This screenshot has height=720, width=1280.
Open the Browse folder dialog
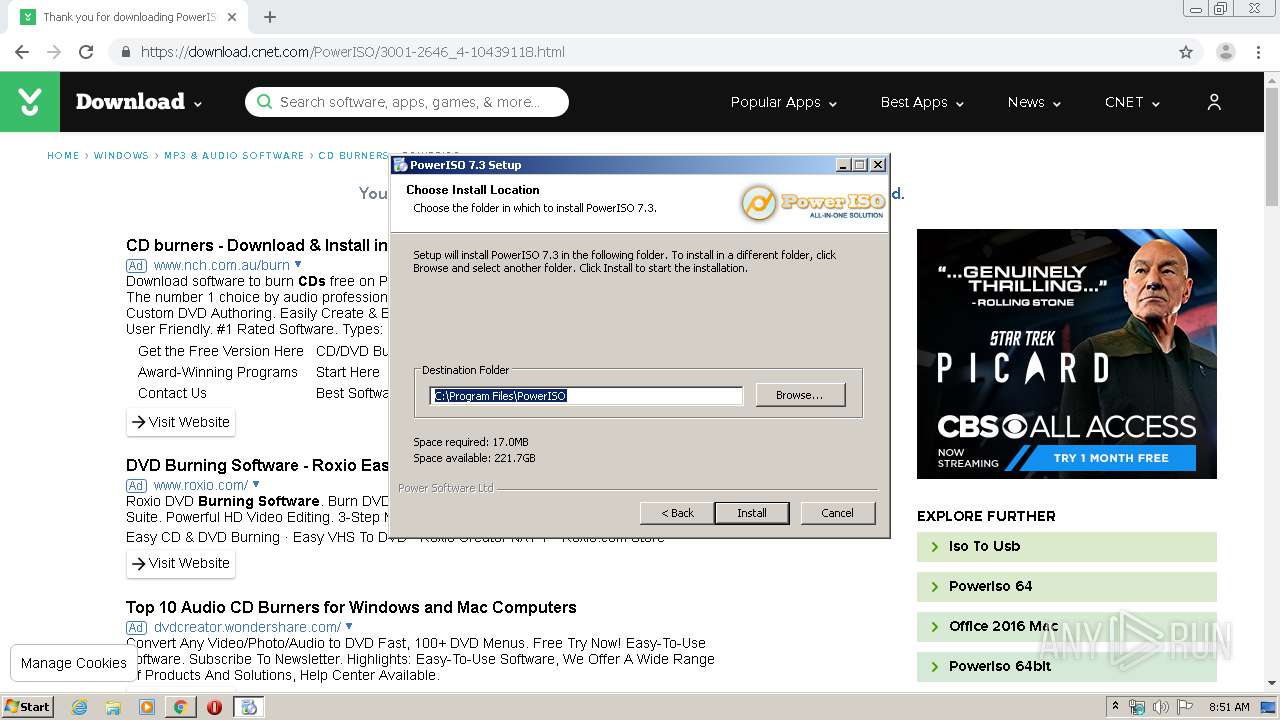click(x=800, y=395)
